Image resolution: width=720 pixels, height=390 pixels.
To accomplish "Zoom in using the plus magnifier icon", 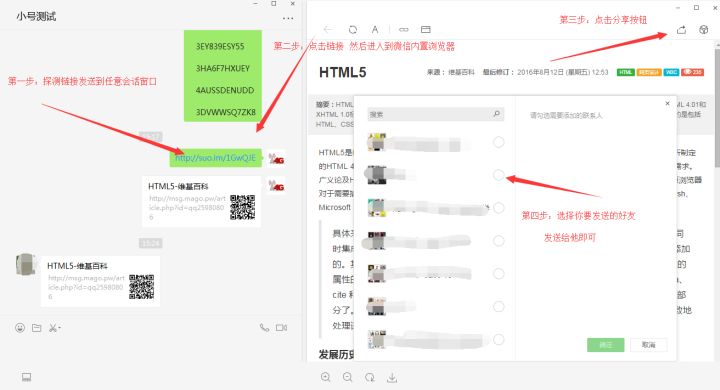I will (326, 377).
